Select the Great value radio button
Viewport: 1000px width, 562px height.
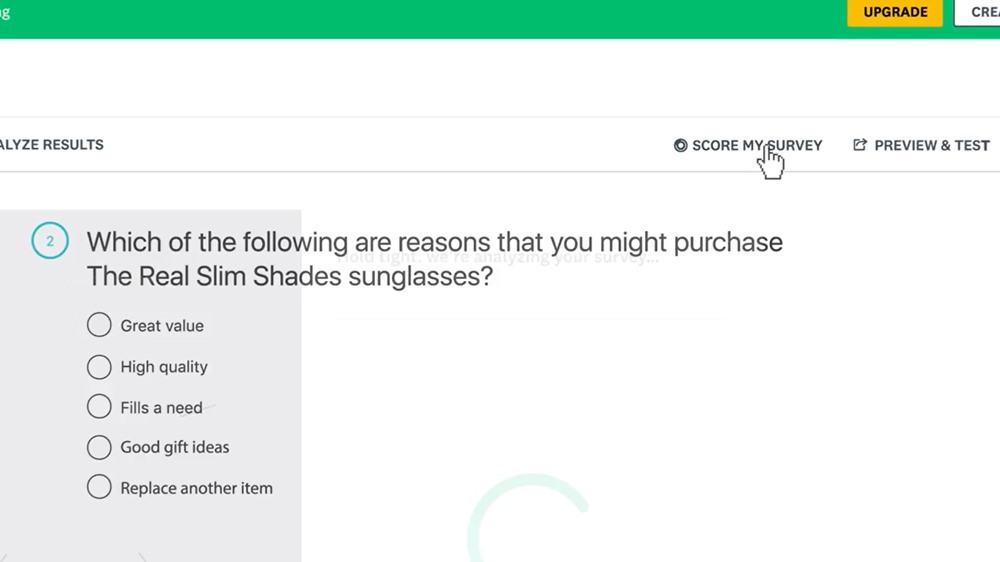tap(99, 325)
